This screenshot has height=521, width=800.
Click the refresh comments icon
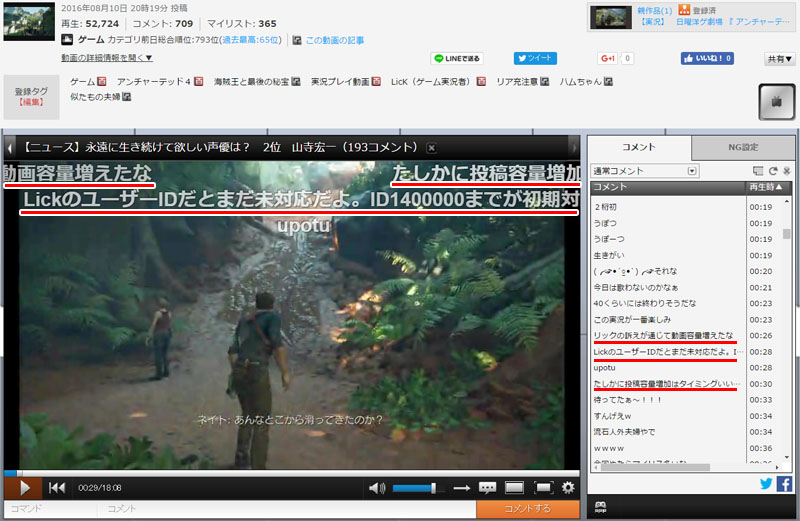pyautogui.click(x=773, y=171)
